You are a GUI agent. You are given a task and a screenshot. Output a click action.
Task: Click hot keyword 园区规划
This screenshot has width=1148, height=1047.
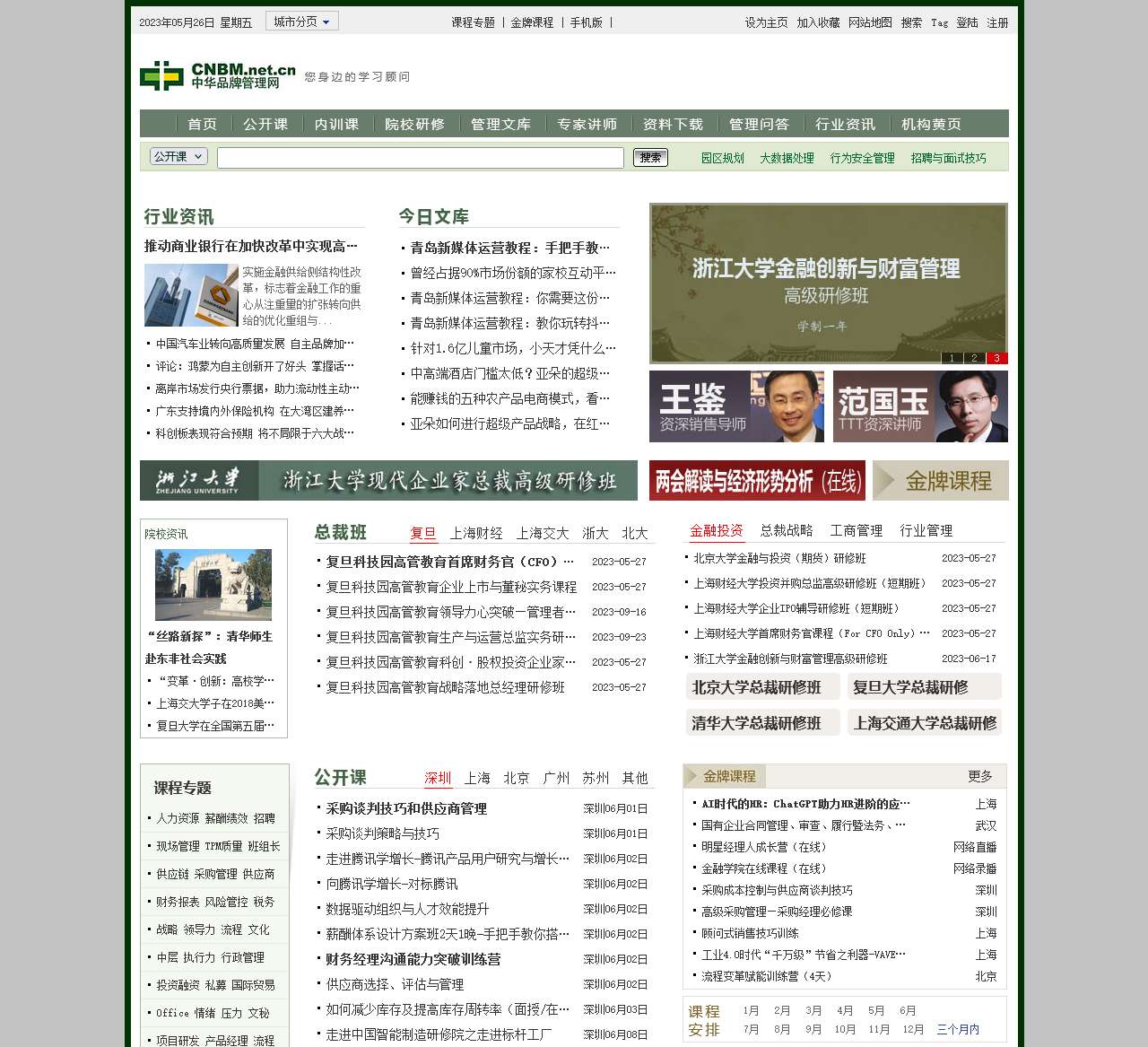point(722,158)
